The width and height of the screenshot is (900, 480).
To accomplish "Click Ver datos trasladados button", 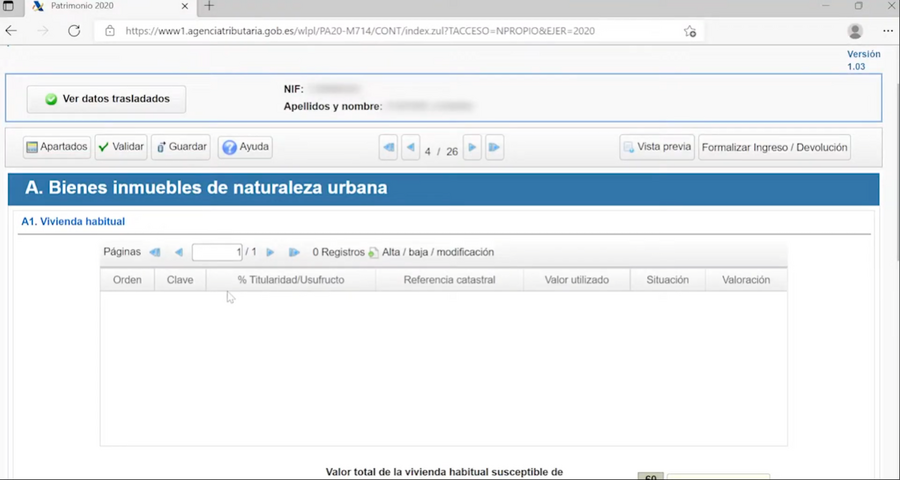I will coord(106,99).
